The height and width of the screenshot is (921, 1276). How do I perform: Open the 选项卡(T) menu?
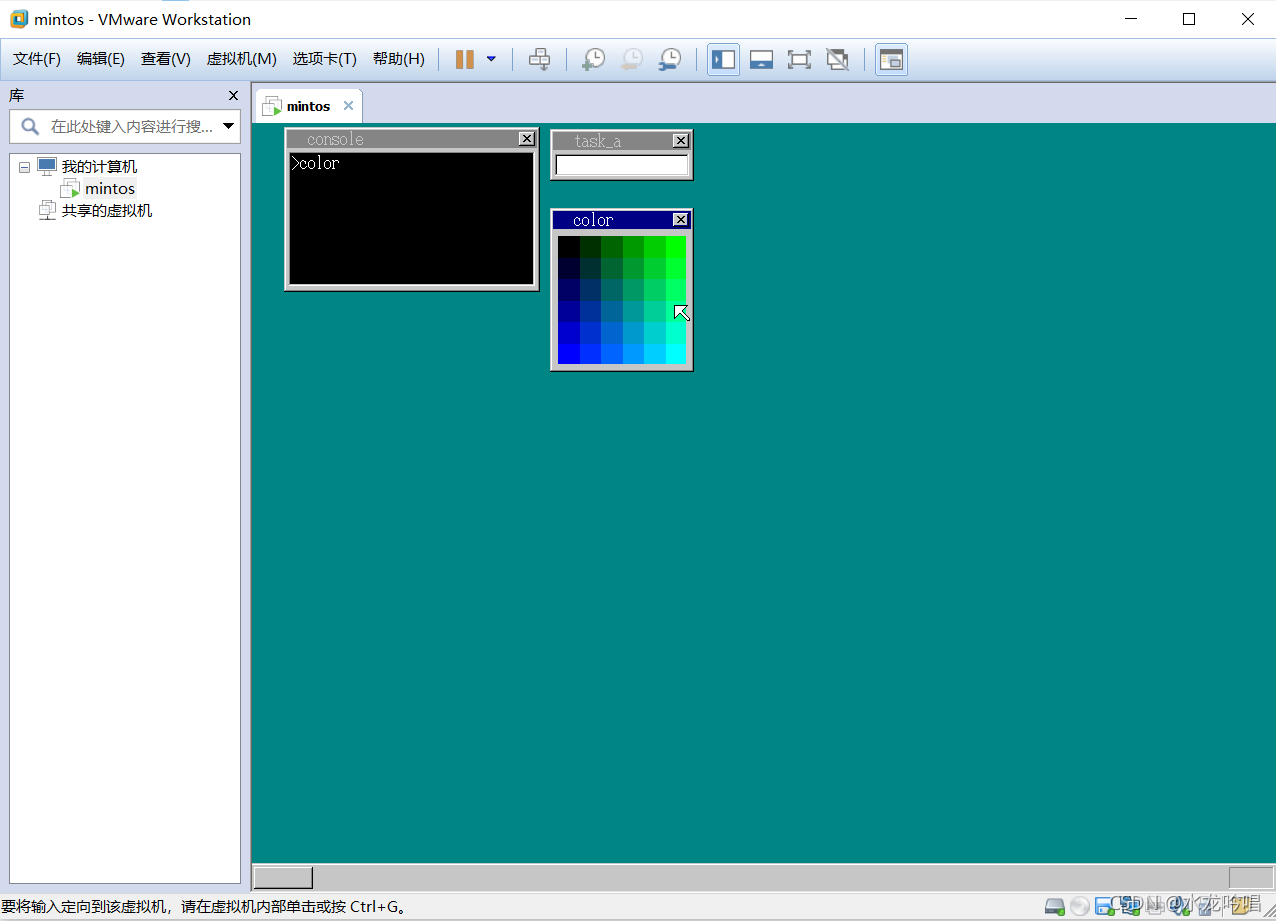[x=325, y=59]
